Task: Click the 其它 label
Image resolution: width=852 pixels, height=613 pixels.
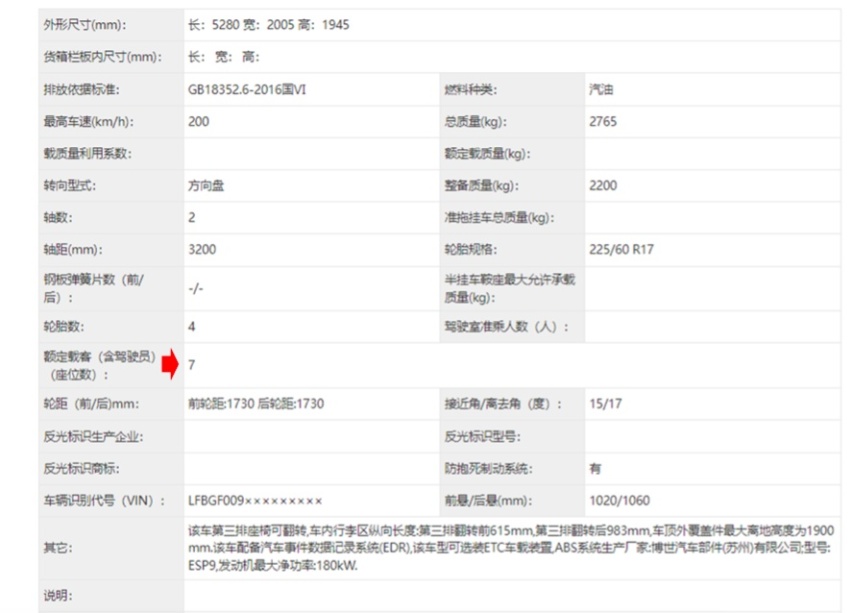Action: click(58, 548)
